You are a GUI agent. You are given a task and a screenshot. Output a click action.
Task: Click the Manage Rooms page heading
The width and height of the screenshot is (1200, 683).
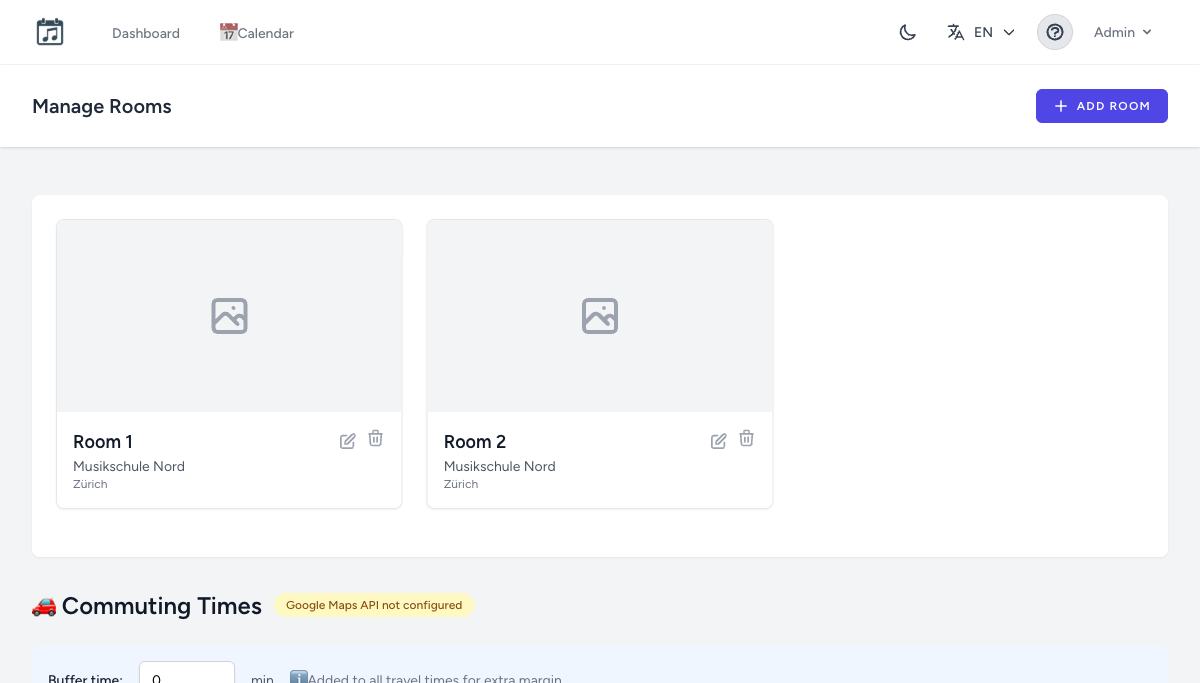pos(102,107)
